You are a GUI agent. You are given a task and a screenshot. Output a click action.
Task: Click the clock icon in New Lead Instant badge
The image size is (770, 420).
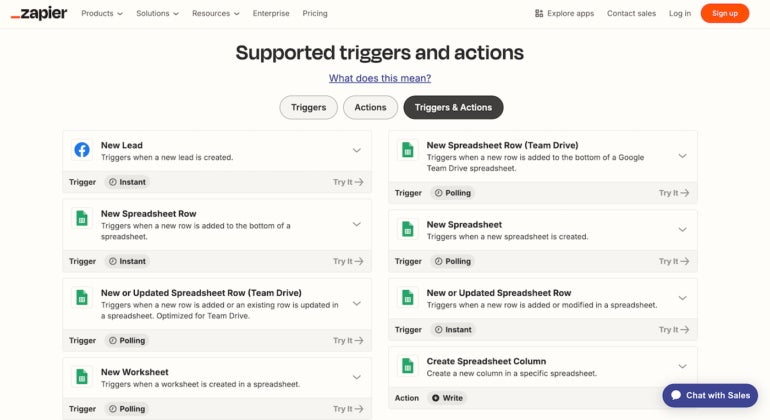(112, 182)
